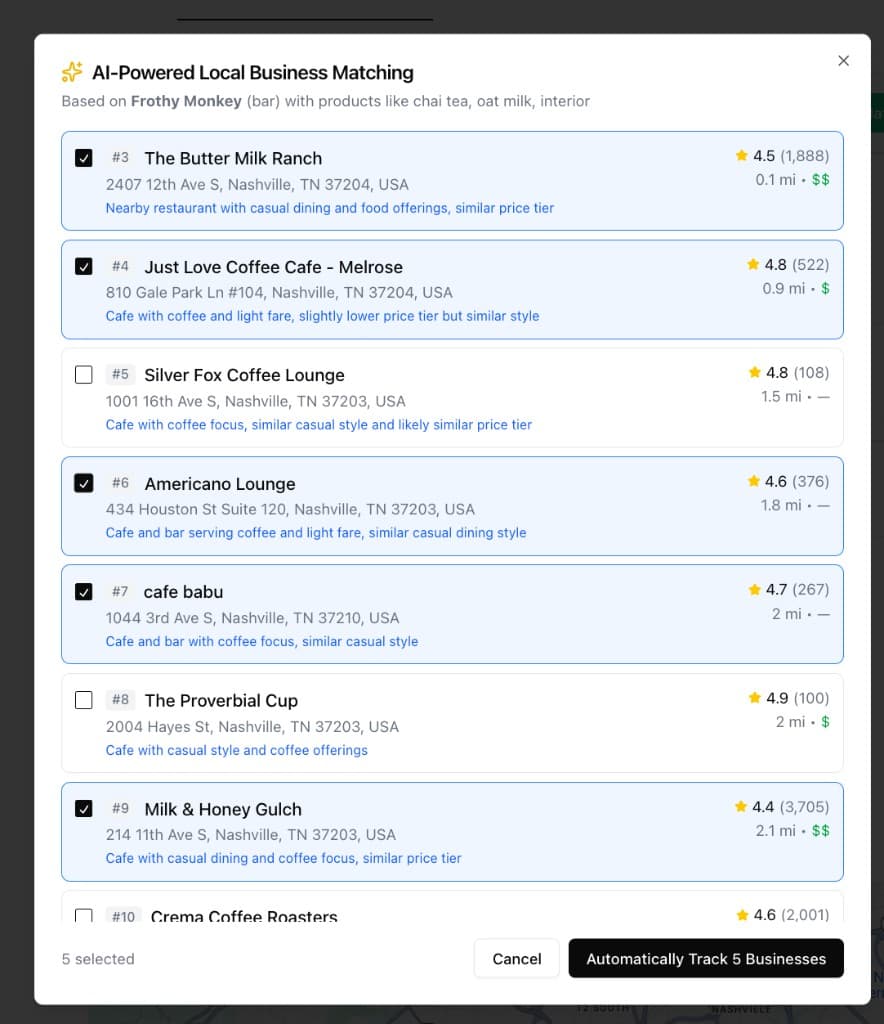Click 'Cafe with casual dining and coffee focus'

(x=283, y=858)
